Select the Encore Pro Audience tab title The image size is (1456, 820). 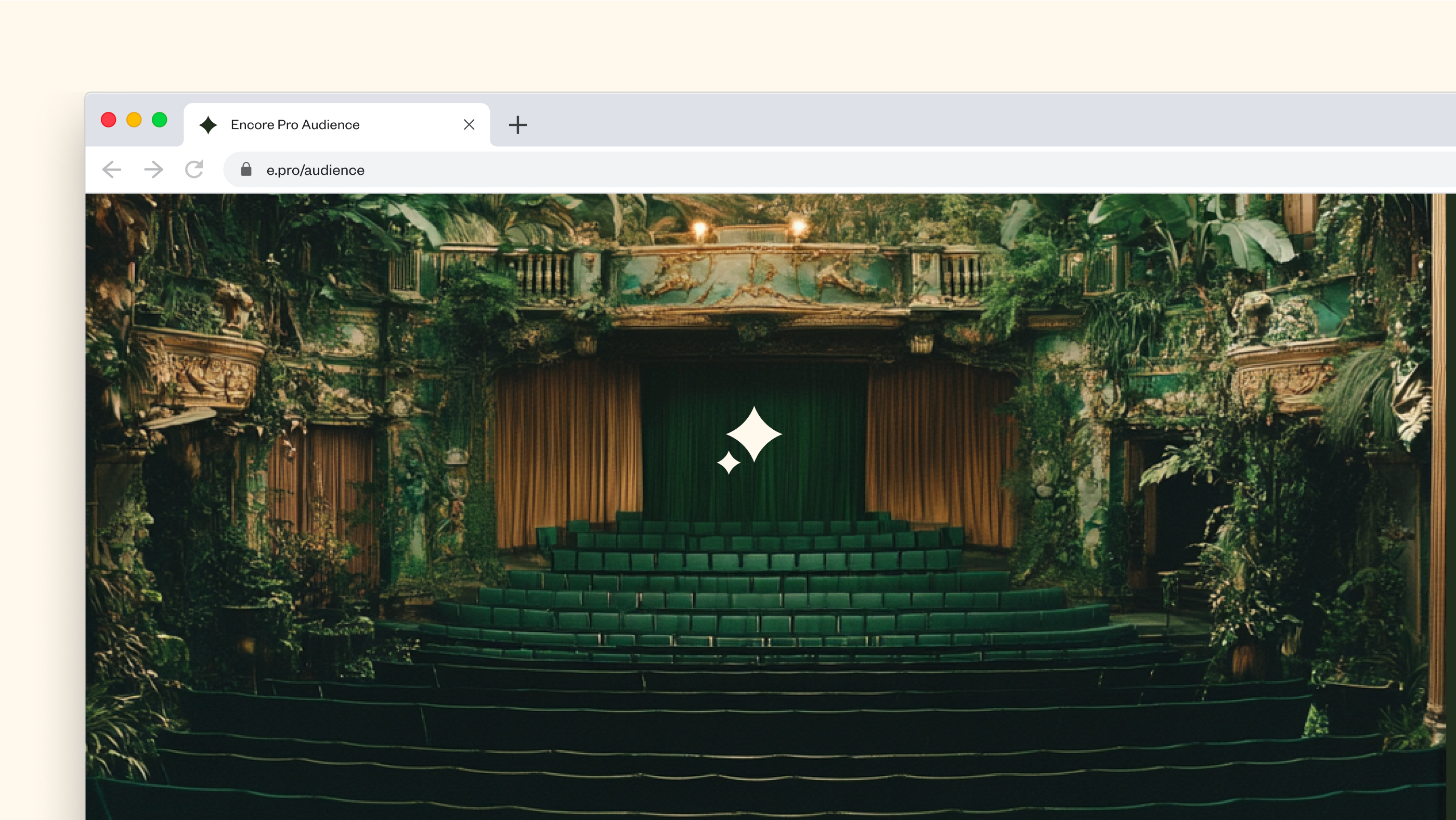[x=295, y=125]
